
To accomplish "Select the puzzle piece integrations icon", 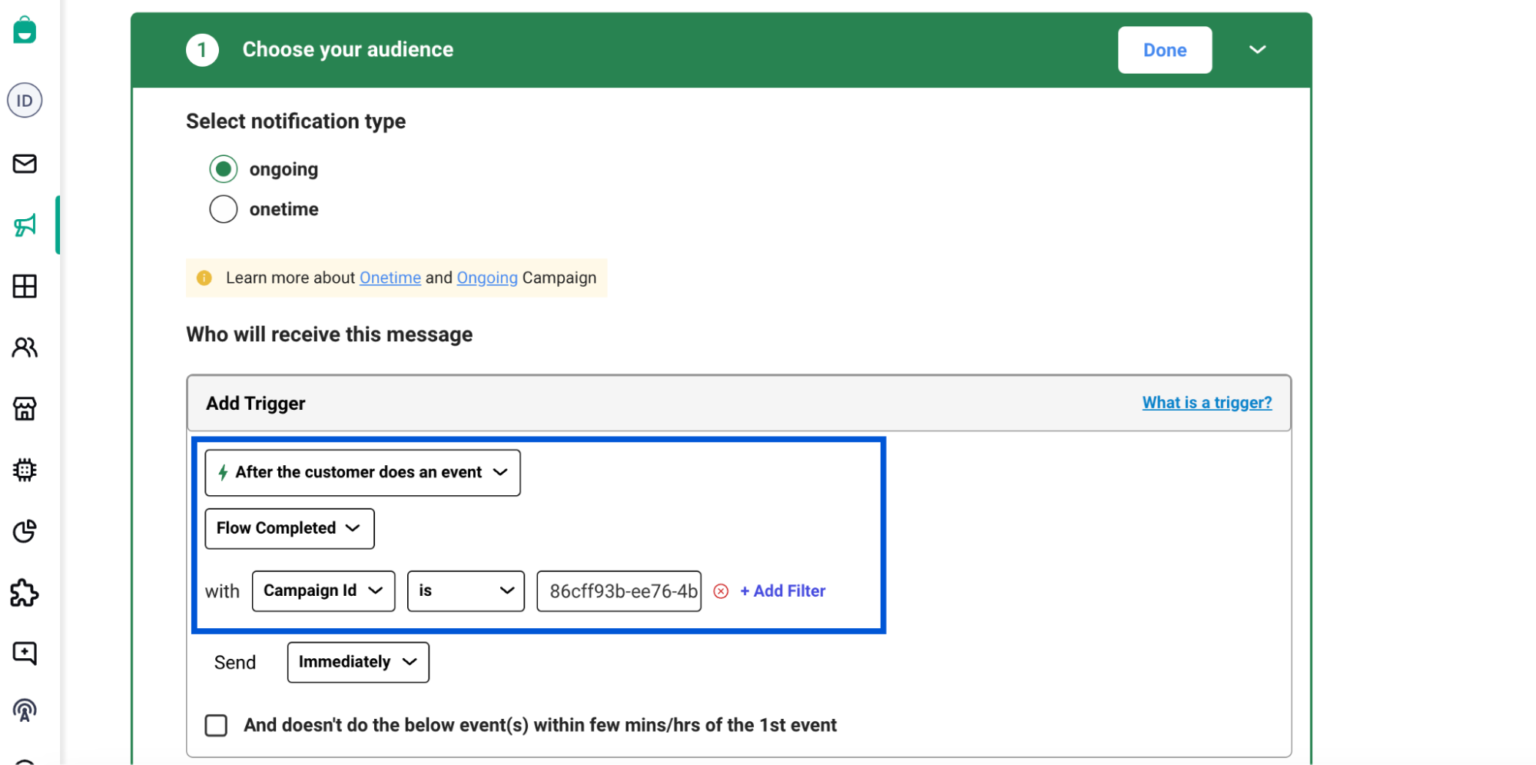I will pyautogui.click(x=24, y=593).
